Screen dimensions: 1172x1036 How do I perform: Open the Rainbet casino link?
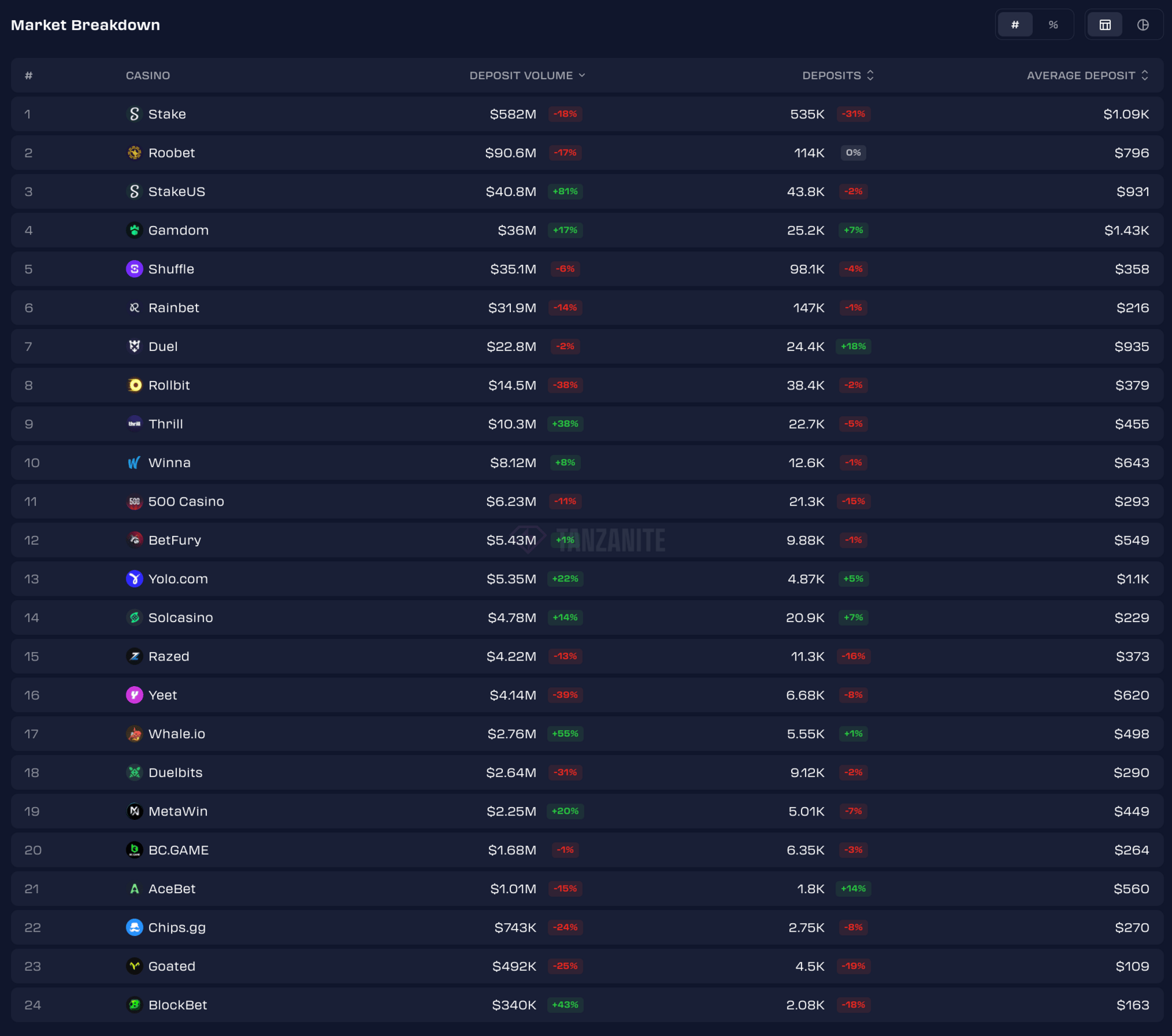click(x=173, y=308)
